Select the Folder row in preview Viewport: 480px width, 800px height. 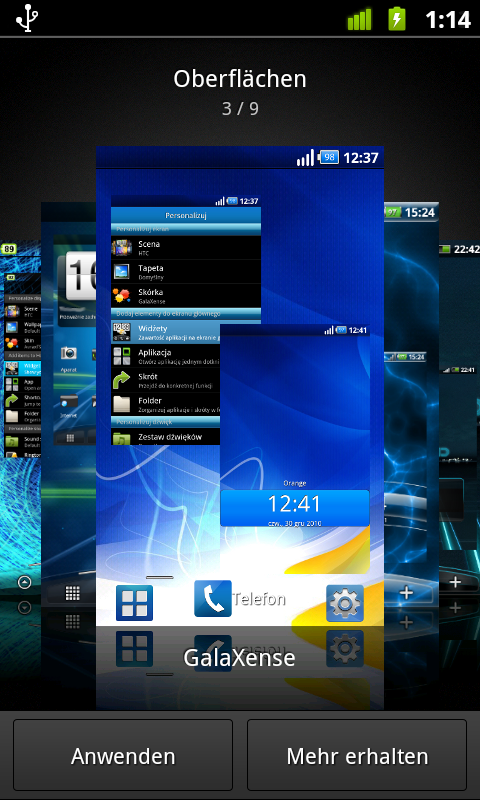166,405
